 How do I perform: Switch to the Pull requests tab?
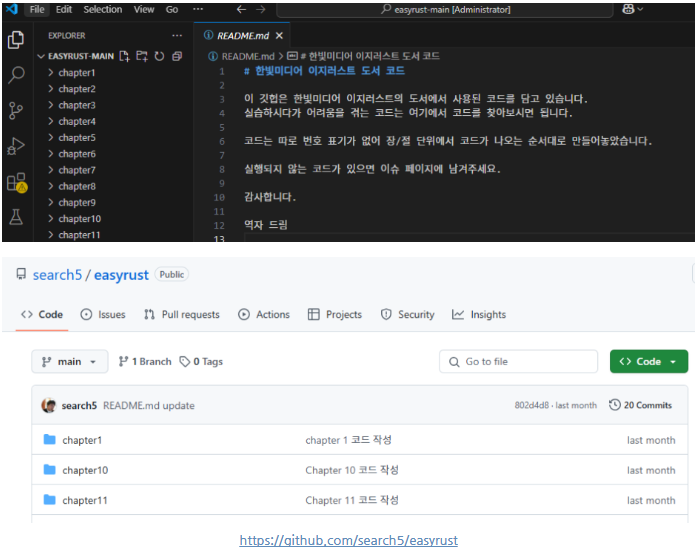point(182,315)
